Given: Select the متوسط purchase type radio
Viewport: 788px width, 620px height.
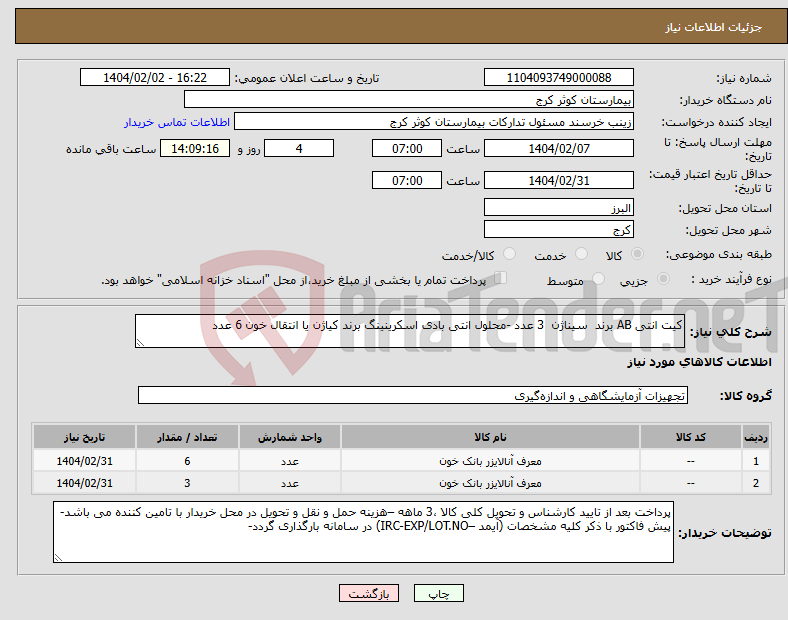Looking at the screenshot, I should (x=598, y=279).
